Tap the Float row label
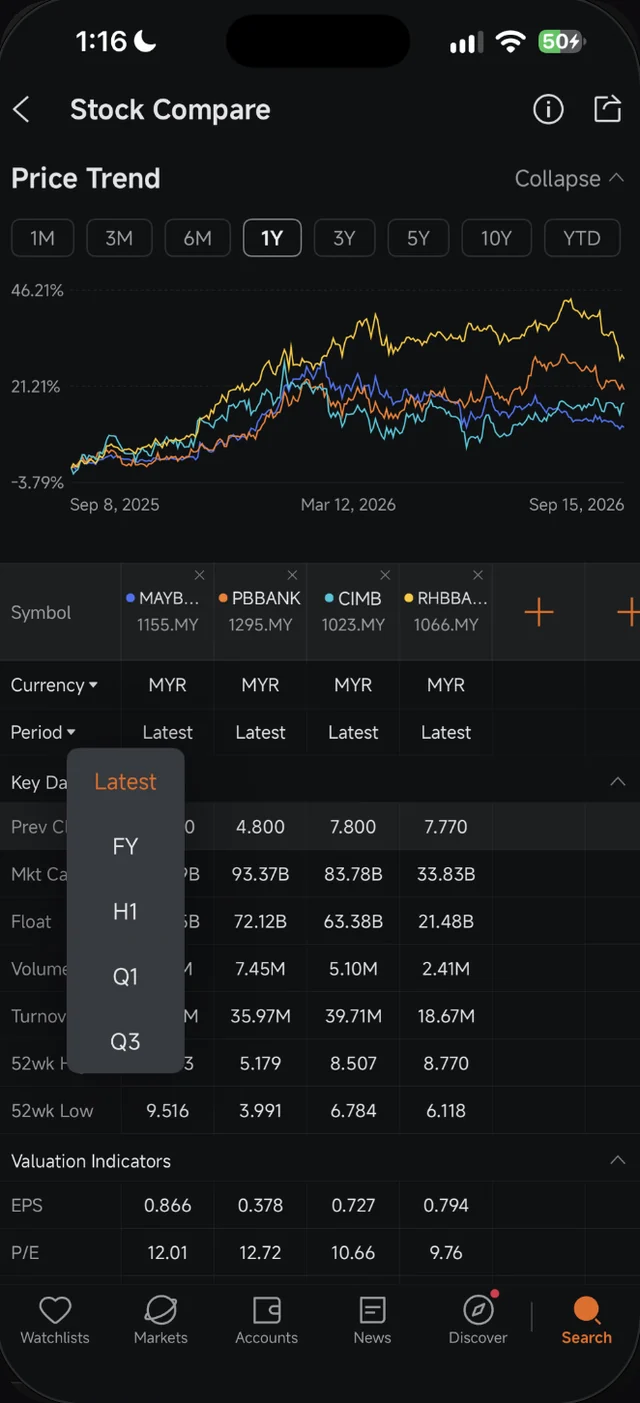640x1403 pixels. pos(31,921)
